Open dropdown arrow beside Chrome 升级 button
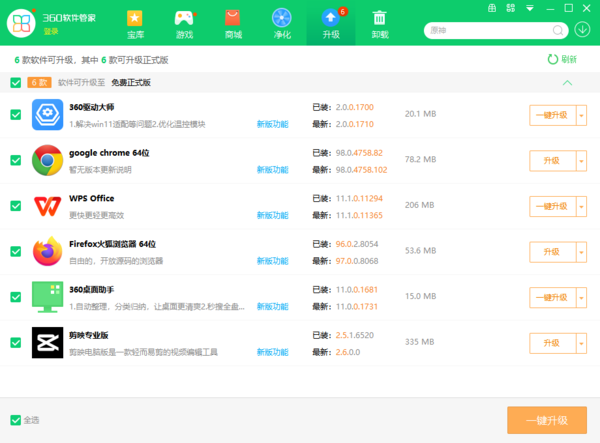The height and width of the screenshot is (443, 600). [582, 160]
